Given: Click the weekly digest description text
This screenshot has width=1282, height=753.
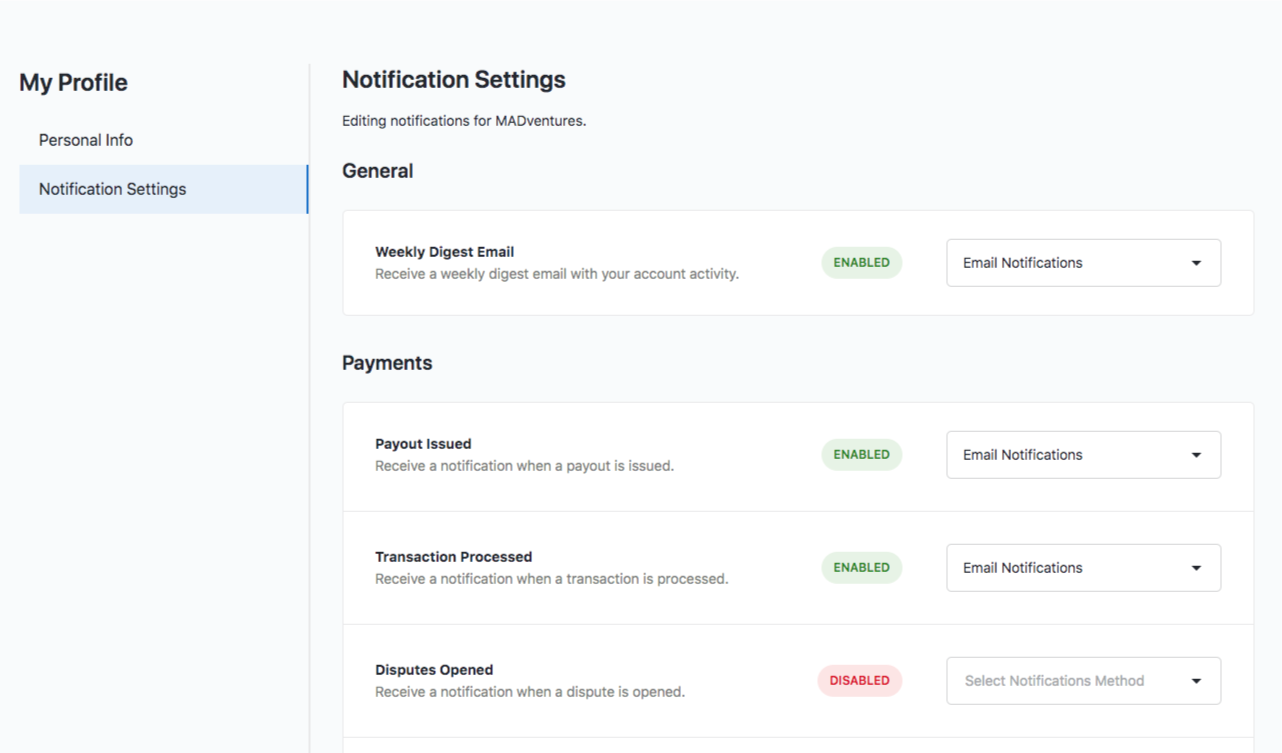Looking at the screenshot, I should pyautogui.click(x=556, y=274).
